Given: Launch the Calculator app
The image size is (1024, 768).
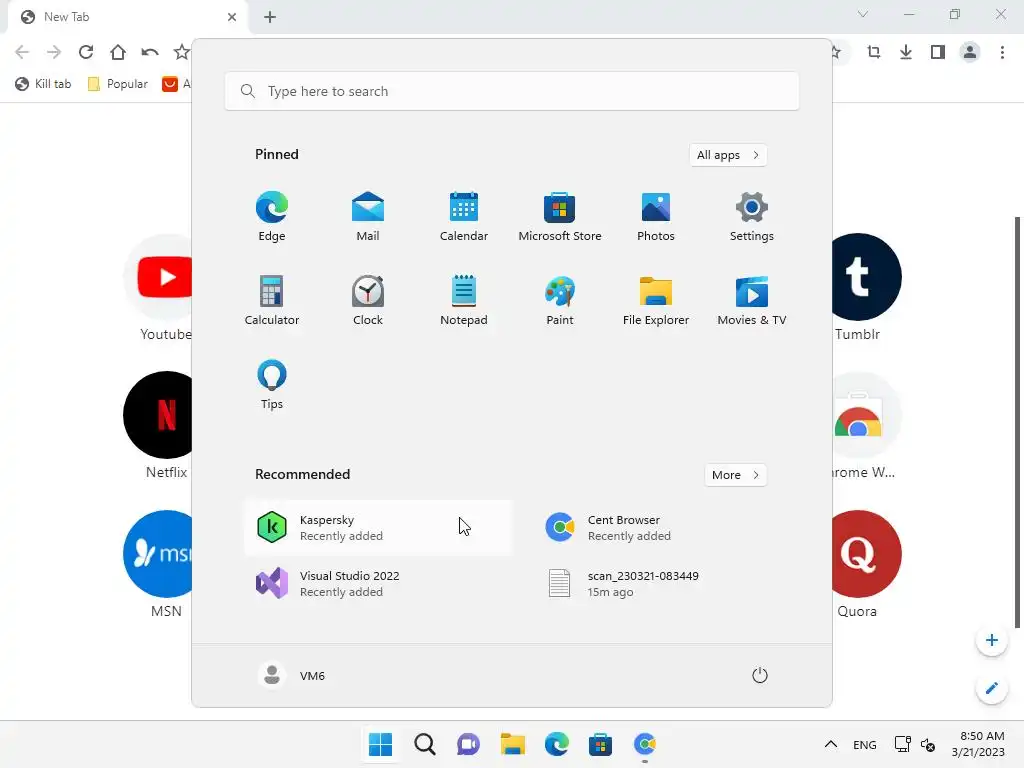Looking at the screenshot, I should [272, 300].
